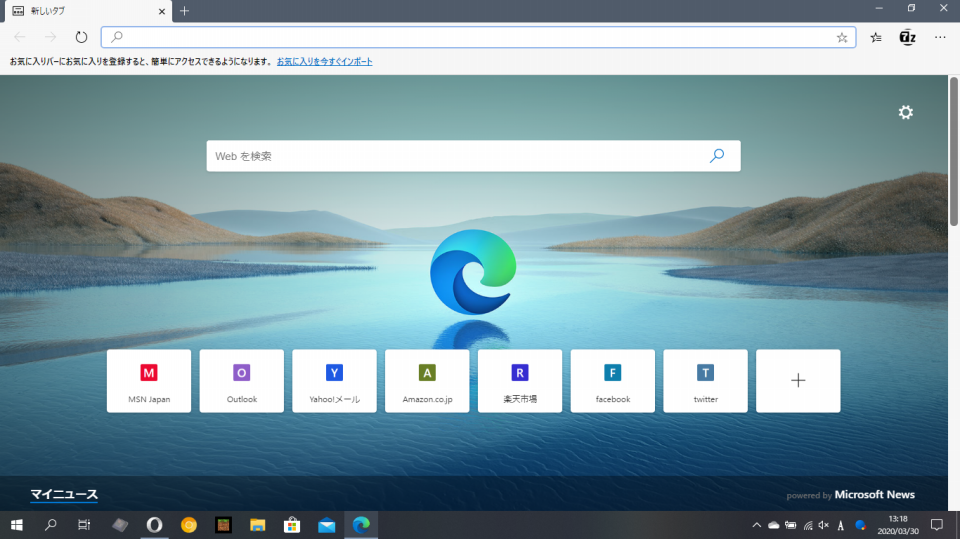
Task: Click the browser forward arrow
Action: [x=50, y=37]
